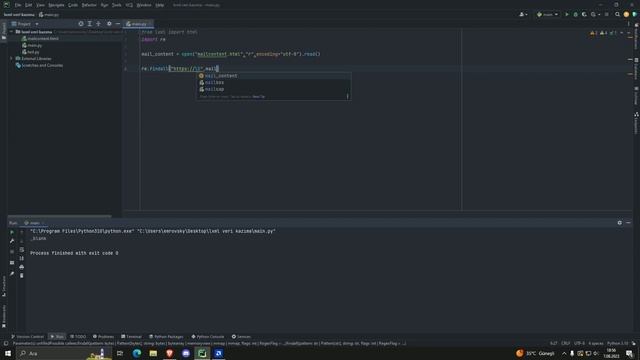Screen dimensions: 640x360
Task: Click the UTF-8 encoding status bar entry
Action: click(579, 343)
